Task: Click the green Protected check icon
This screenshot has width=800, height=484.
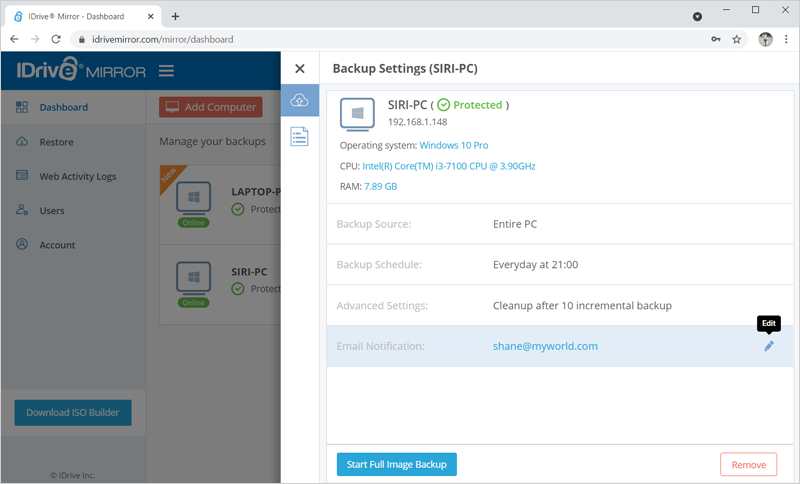Action: coord(444,105)
